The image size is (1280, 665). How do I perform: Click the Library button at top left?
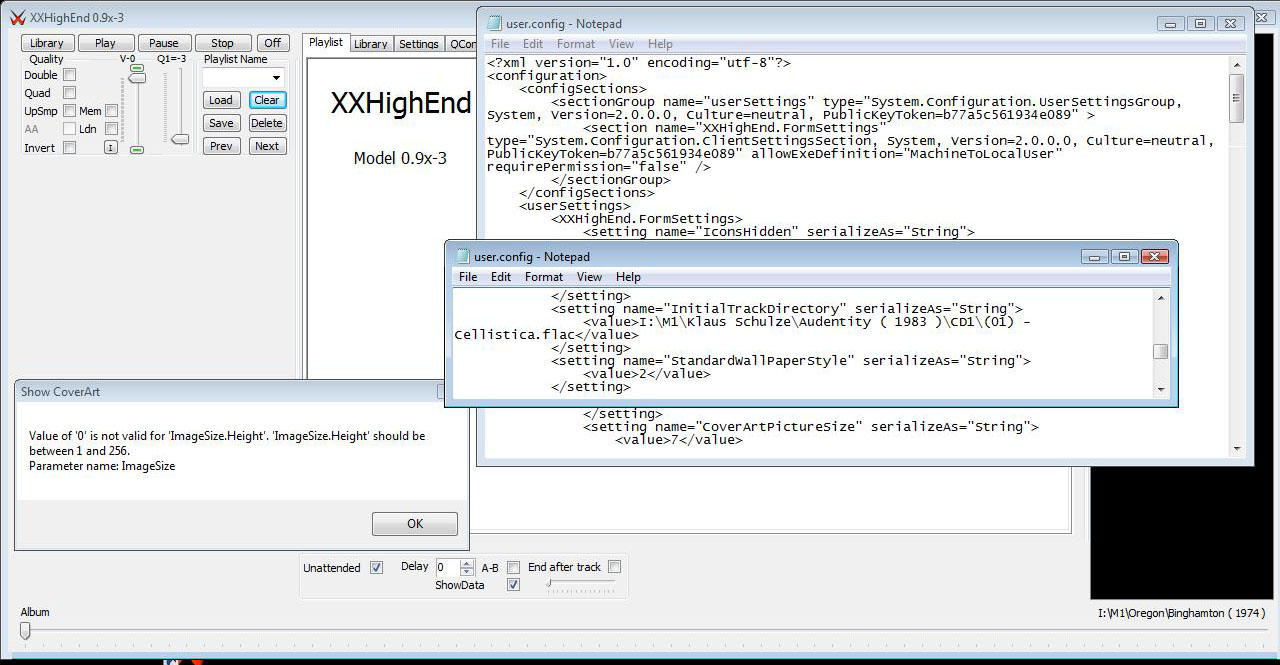46,43
